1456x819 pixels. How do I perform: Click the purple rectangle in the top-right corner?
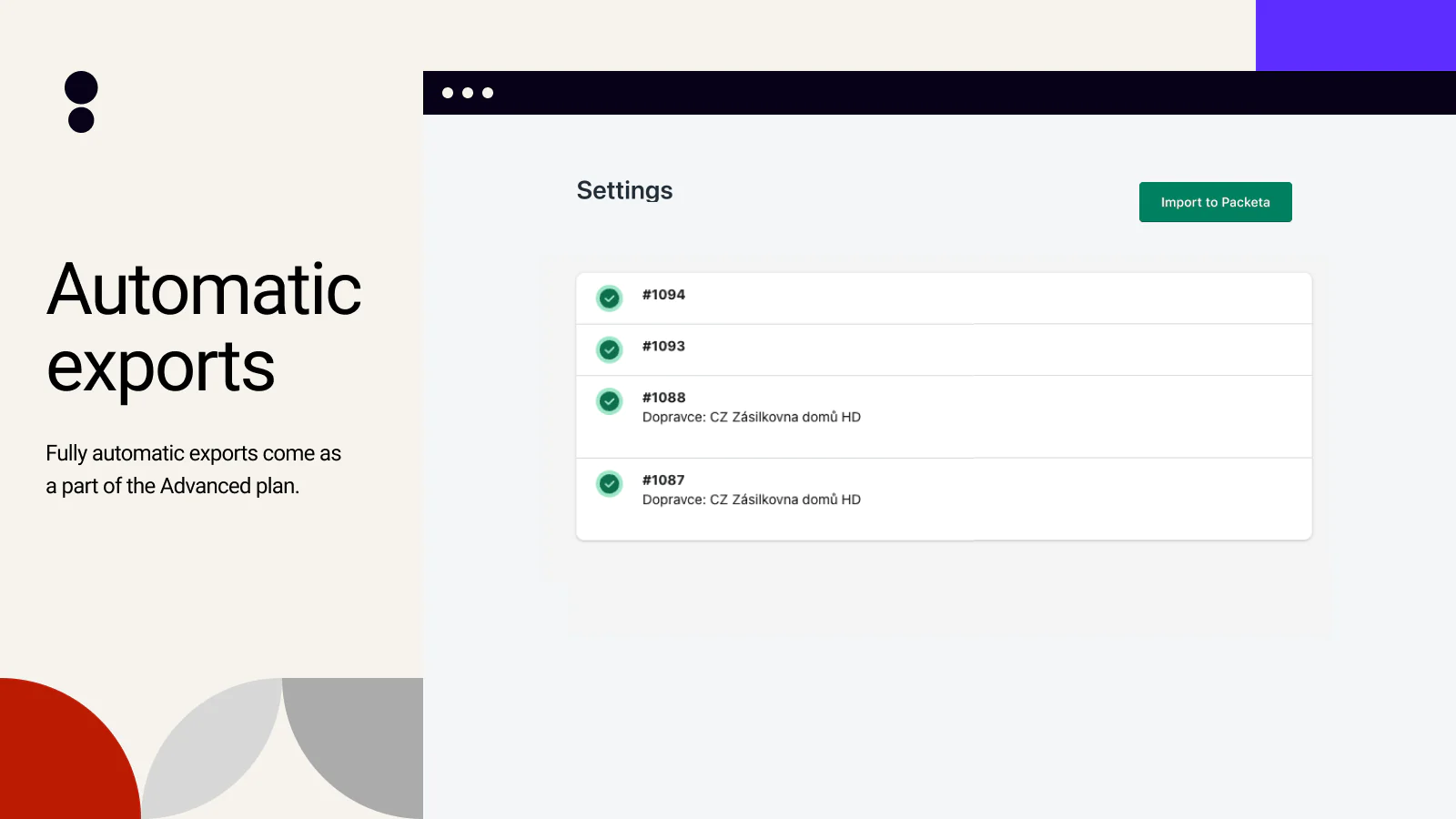(x=1355, y=35)
